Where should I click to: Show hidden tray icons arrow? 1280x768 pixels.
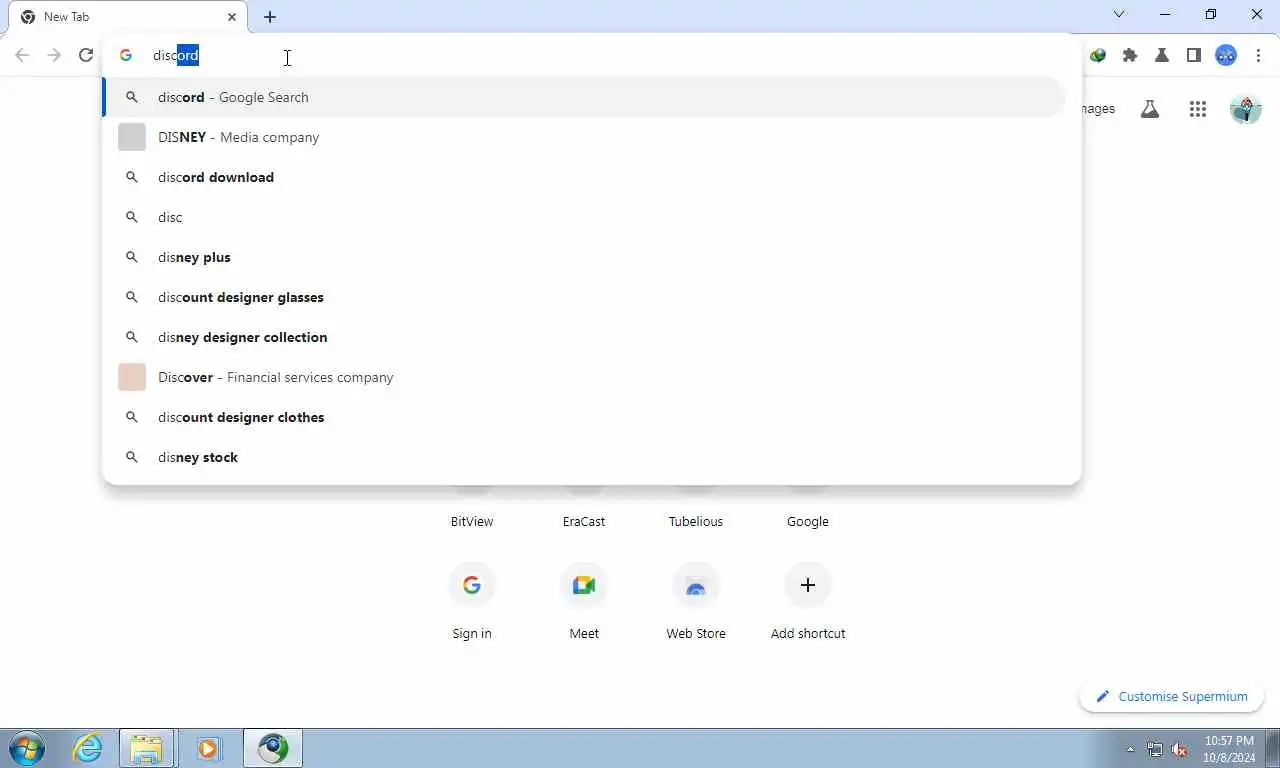[1131, 749]
